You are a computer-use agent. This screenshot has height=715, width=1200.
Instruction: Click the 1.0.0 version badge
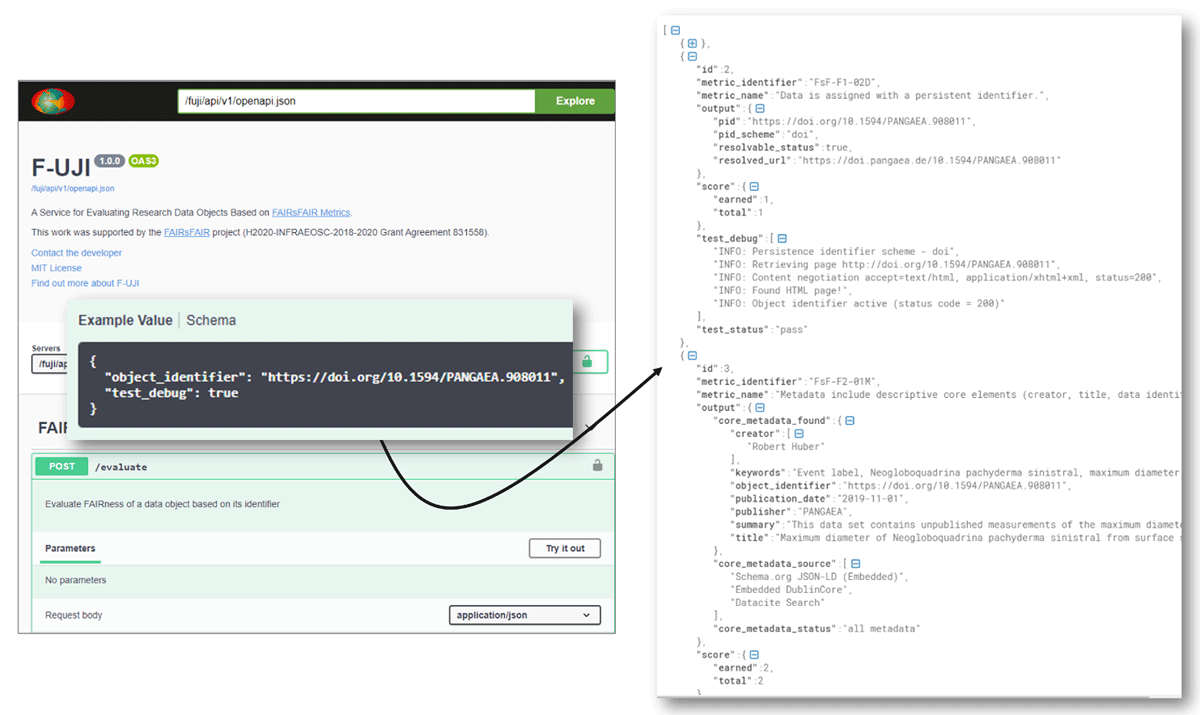coord(109,160)
